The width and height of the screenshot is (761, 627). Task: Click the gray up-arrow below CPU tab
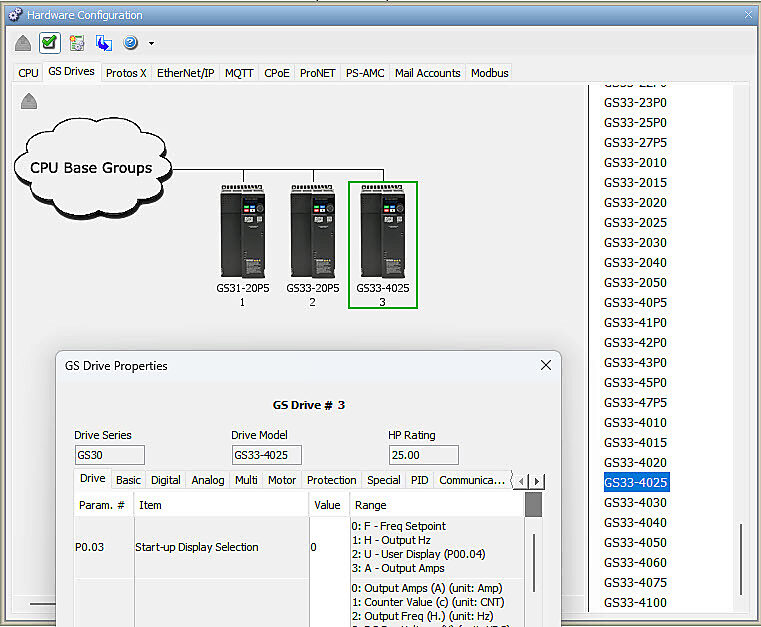pos(29,101)
